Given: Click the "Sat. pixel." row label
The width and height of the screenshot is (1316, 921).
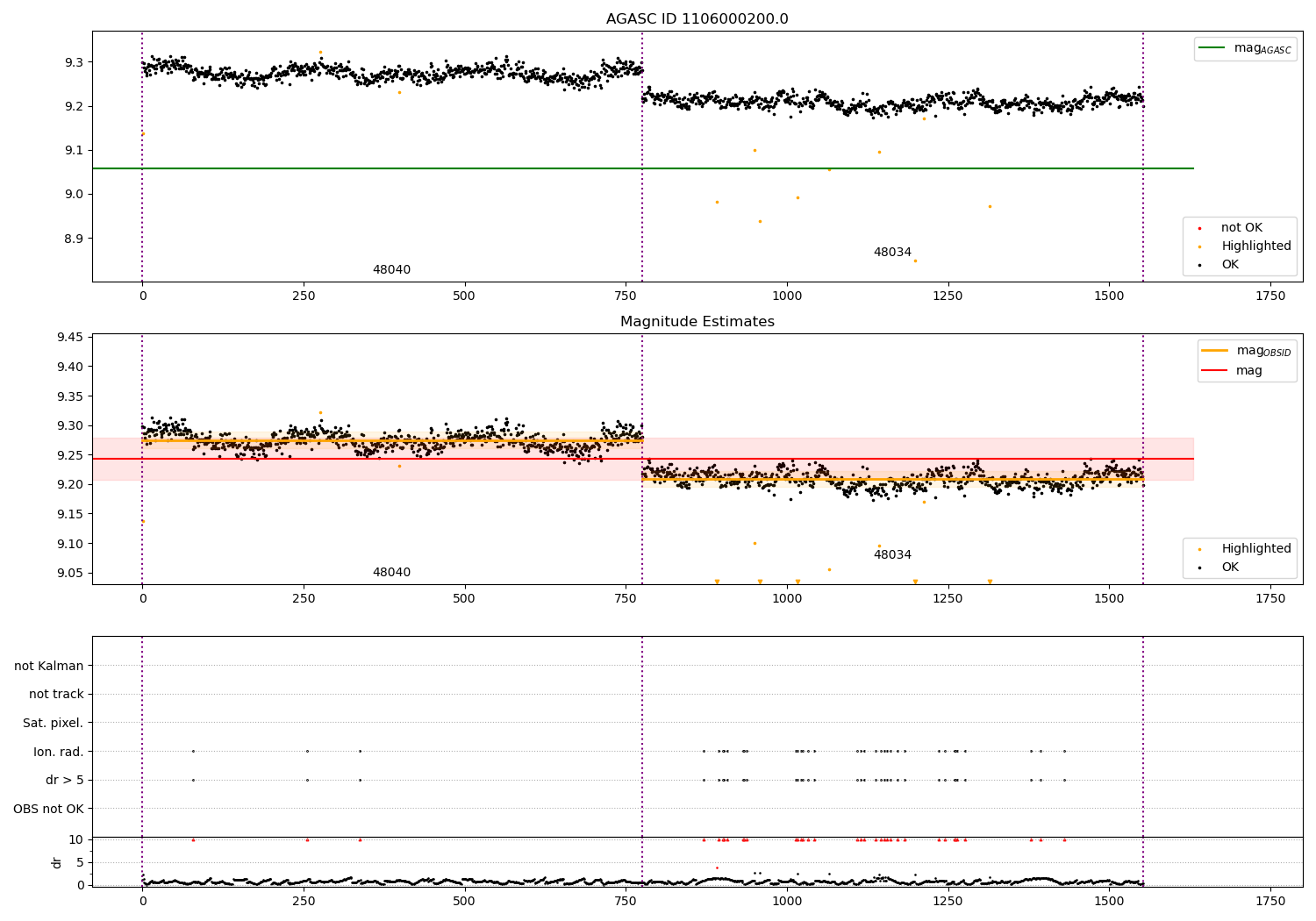Looking at the screenshot, I should [54, 724].
